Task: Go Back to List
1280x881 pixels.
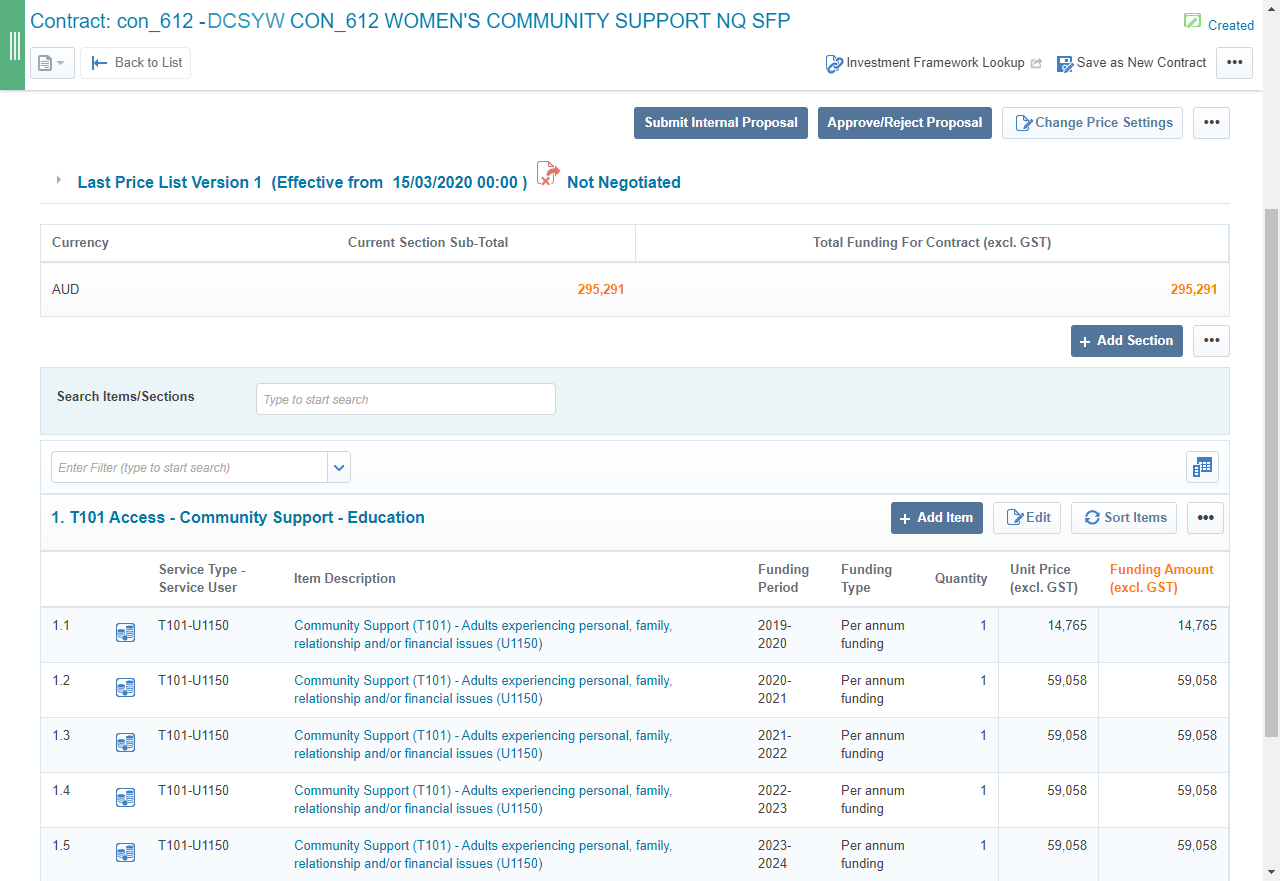Action: click(136, 63)
